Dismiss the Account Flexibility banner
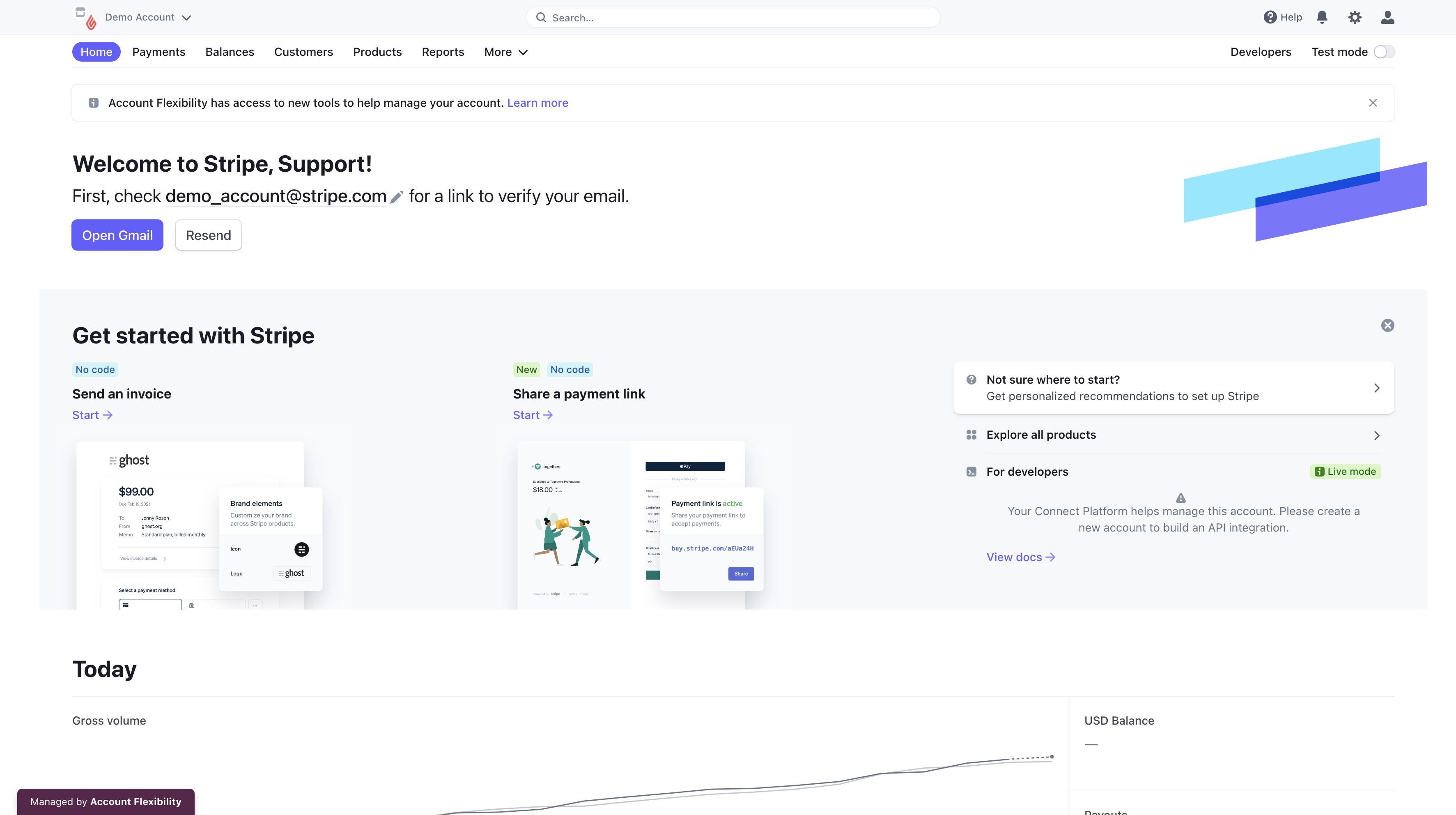Image resolution: width=1456 pixels, height=815 pixels. (x=1372, y=103)
